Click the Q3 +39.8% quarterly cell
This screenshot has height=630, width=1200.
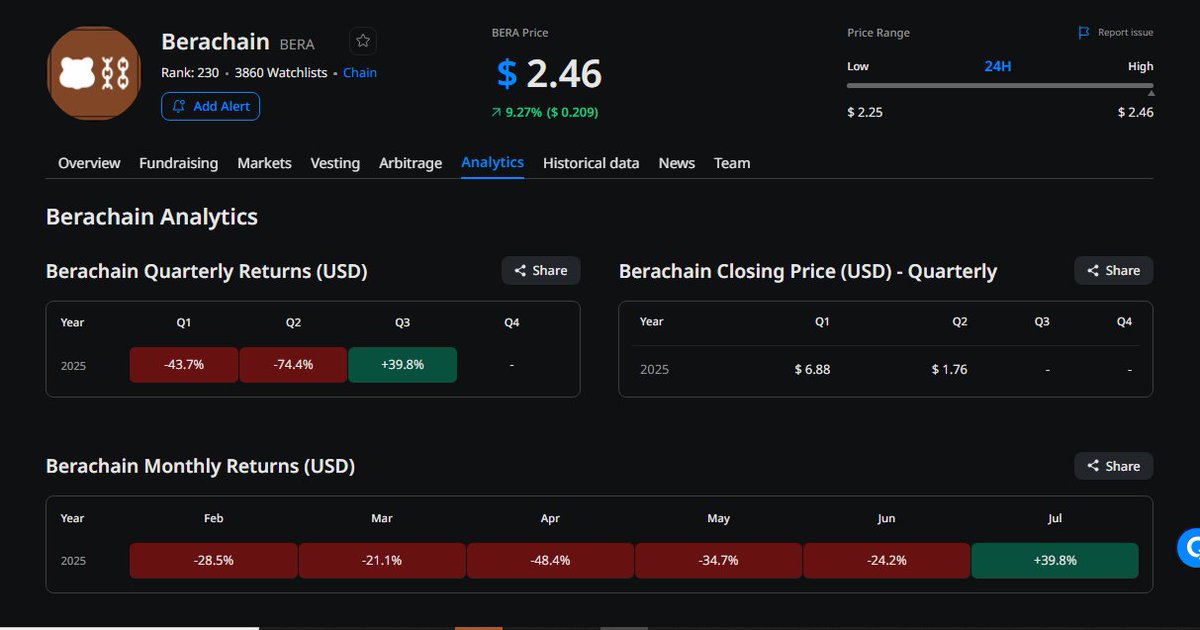pyautogui.click(x=402, y=365)
